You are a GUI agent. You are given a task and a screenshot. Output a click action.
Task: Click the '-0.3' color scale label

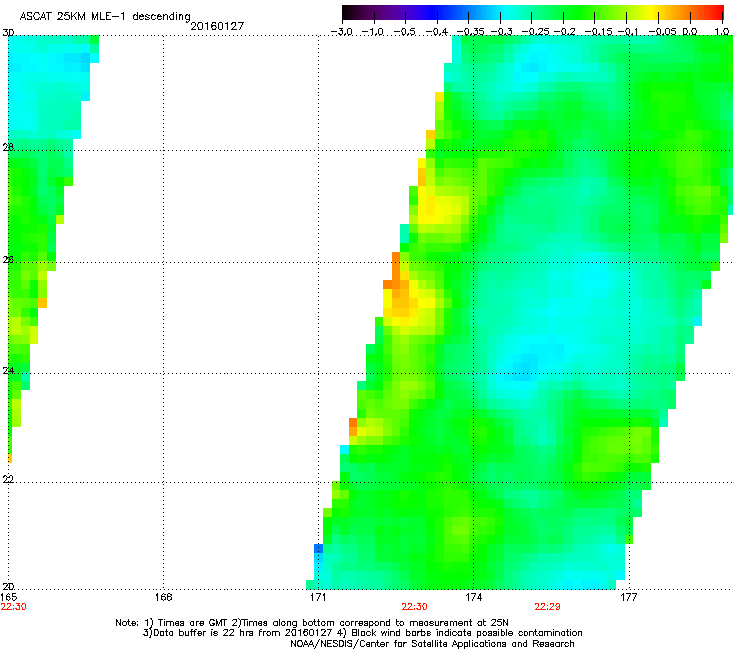501,32
